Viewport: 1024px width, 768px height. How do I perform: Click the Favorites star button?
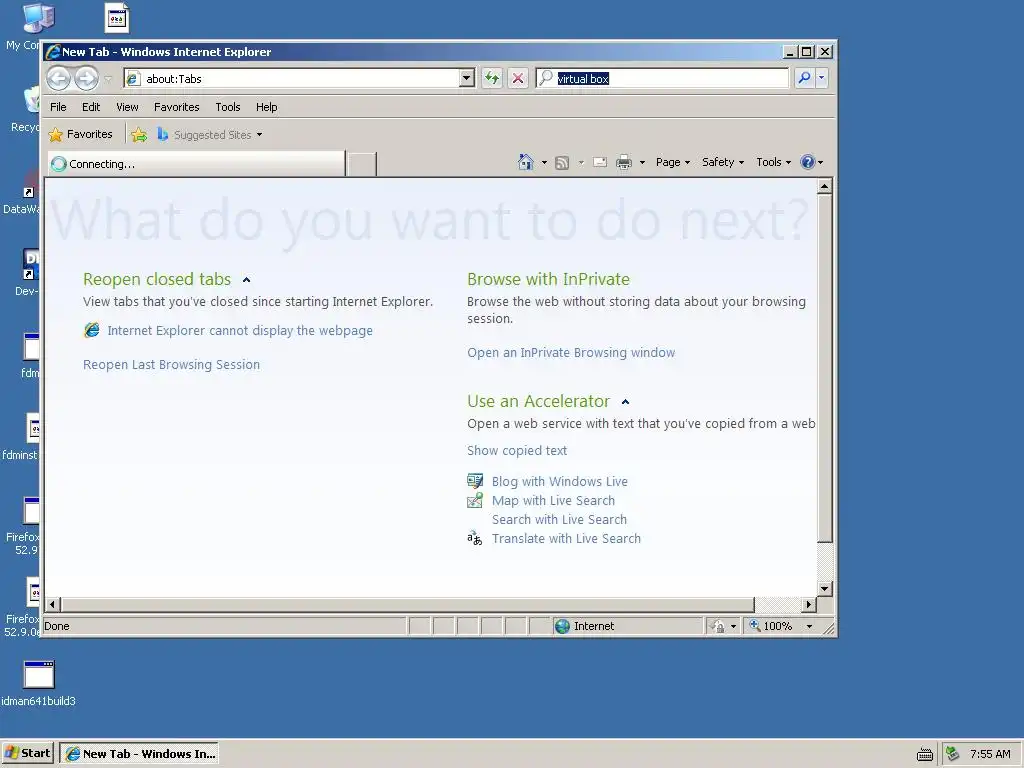(x=80, y=135)
